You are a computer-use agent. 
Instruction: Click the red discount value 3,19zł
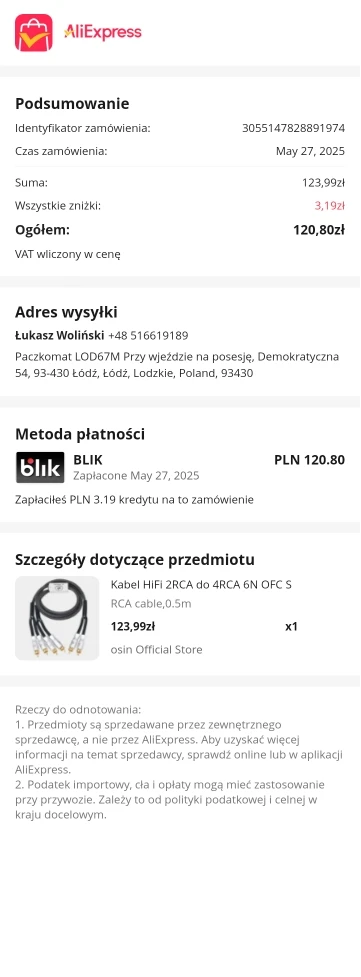[329, 206]
